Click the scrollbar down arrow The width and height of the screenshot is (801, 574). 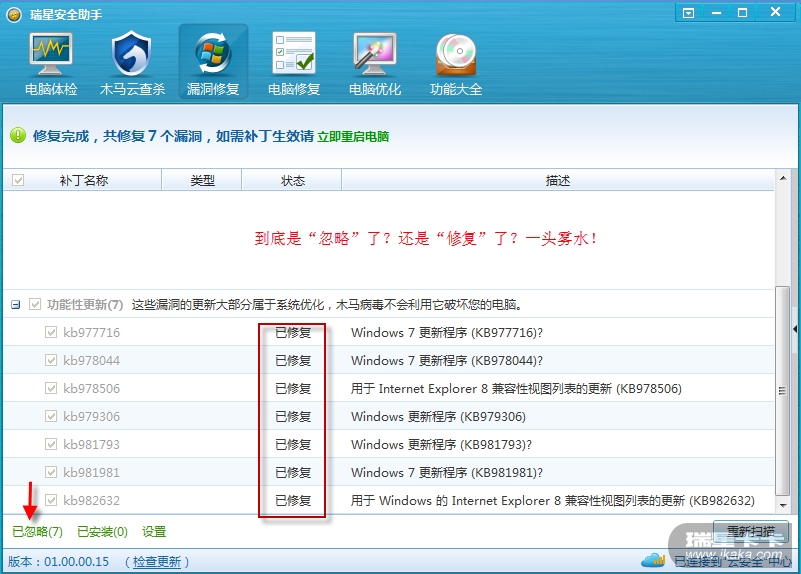pyautogui.click(x=783, y=506)
